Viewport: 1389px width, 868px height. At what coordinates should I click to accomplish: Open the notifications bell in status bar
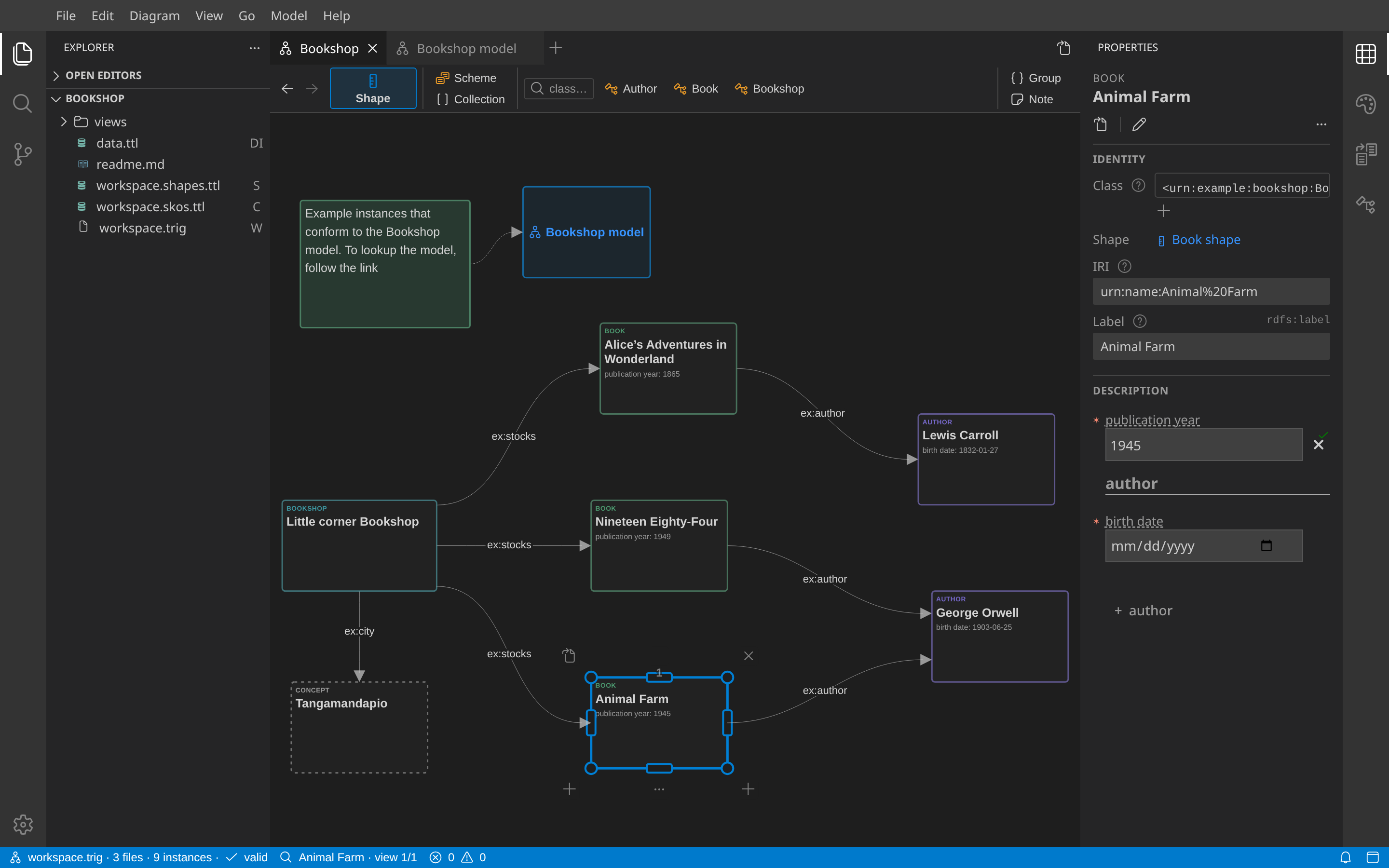coord(1346,857)
